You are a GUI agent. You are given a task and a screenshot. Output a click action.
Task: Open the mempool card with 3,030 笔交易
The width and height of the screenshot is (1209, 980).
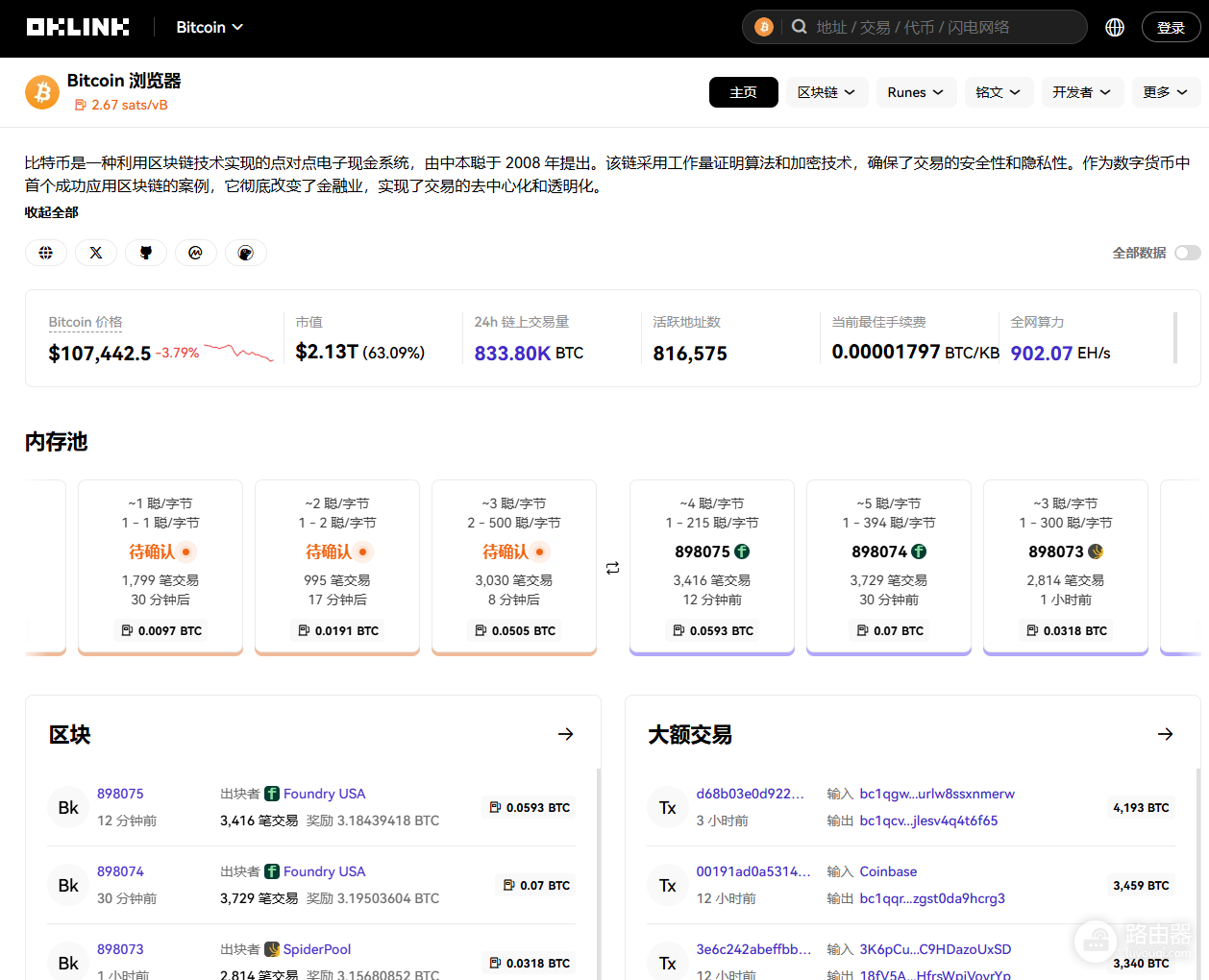coord(514,567)
